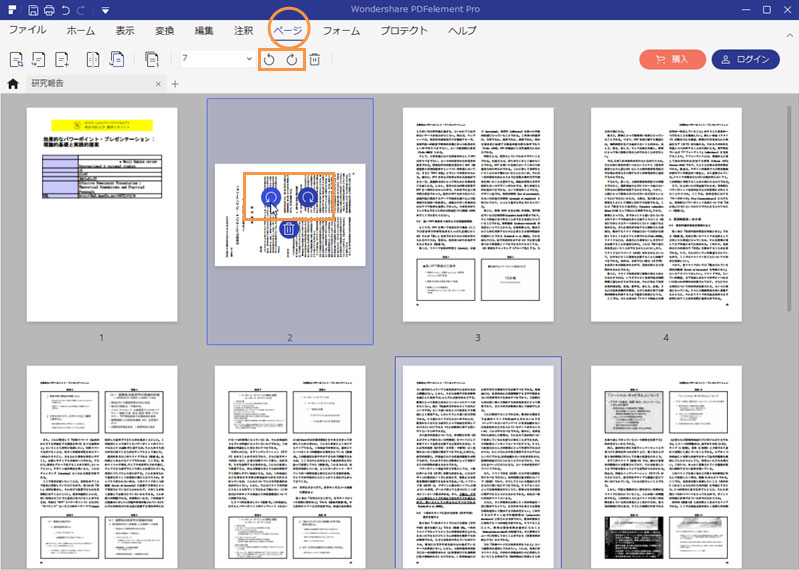This screenshot has height=570, width=799.
Task: Close the 研究報告 document tab
Action: [x=159, y=84]
